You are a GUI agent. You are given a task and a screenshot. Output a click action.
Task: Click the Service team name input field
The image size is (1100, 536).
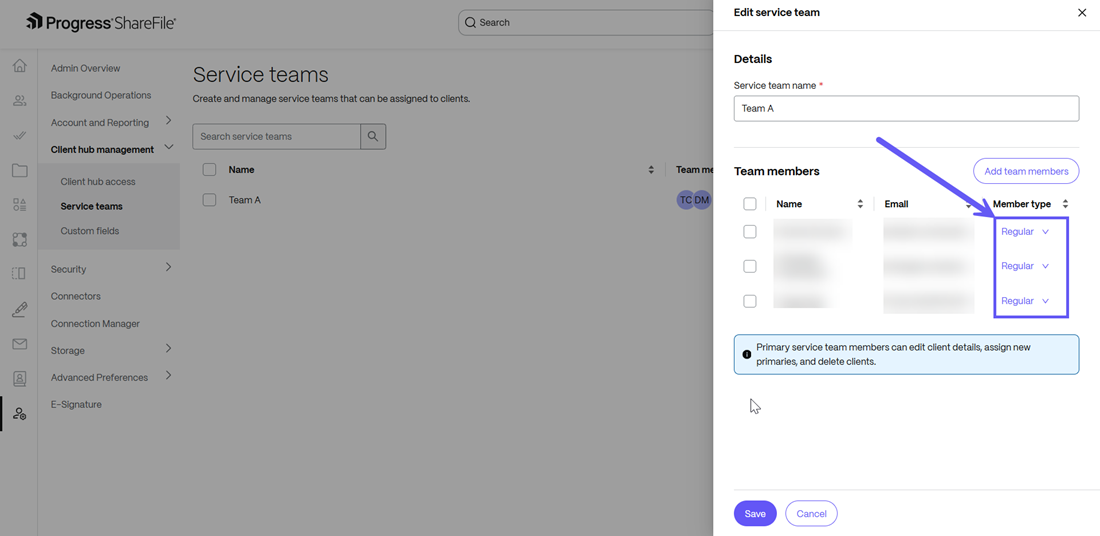click(905, 108)
